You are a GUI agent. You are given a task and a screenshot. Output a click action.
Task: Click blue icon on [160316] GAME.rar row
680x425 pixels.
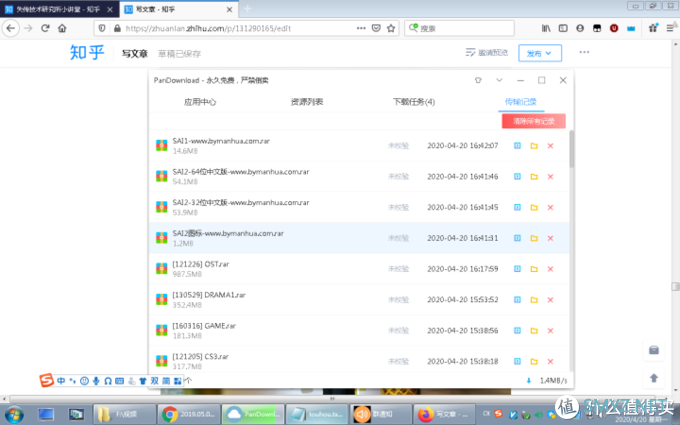(x=517, y=330)
